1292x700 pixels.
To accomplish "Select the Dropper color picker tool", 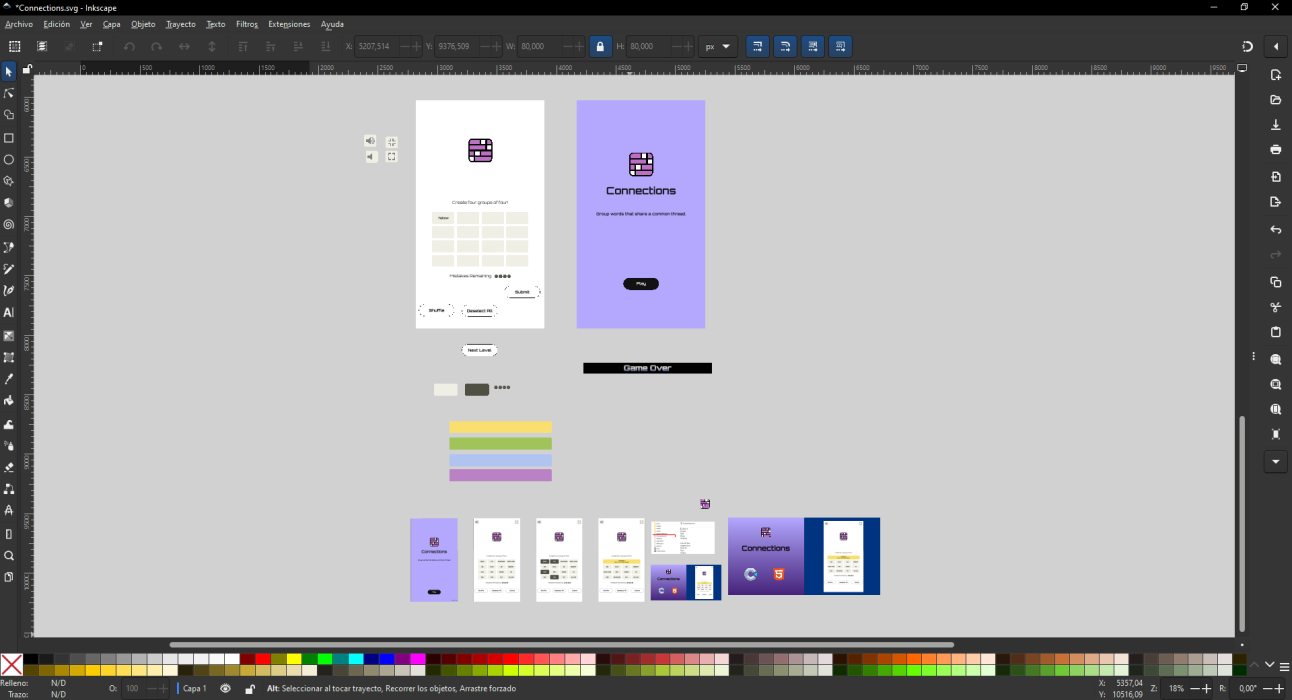I will click(x=9, y=379).
